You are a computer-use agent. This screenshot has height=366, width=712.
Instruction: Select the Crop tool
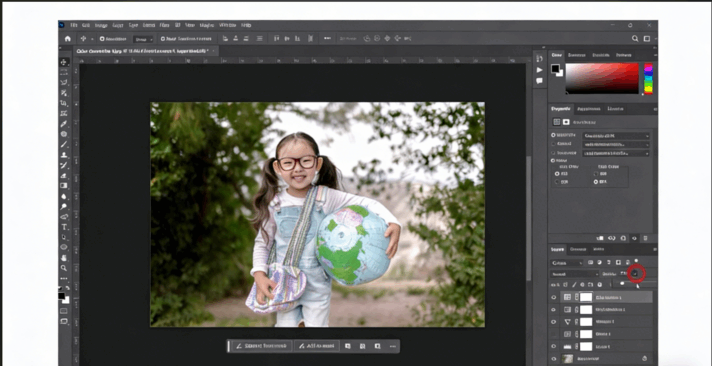64,104
